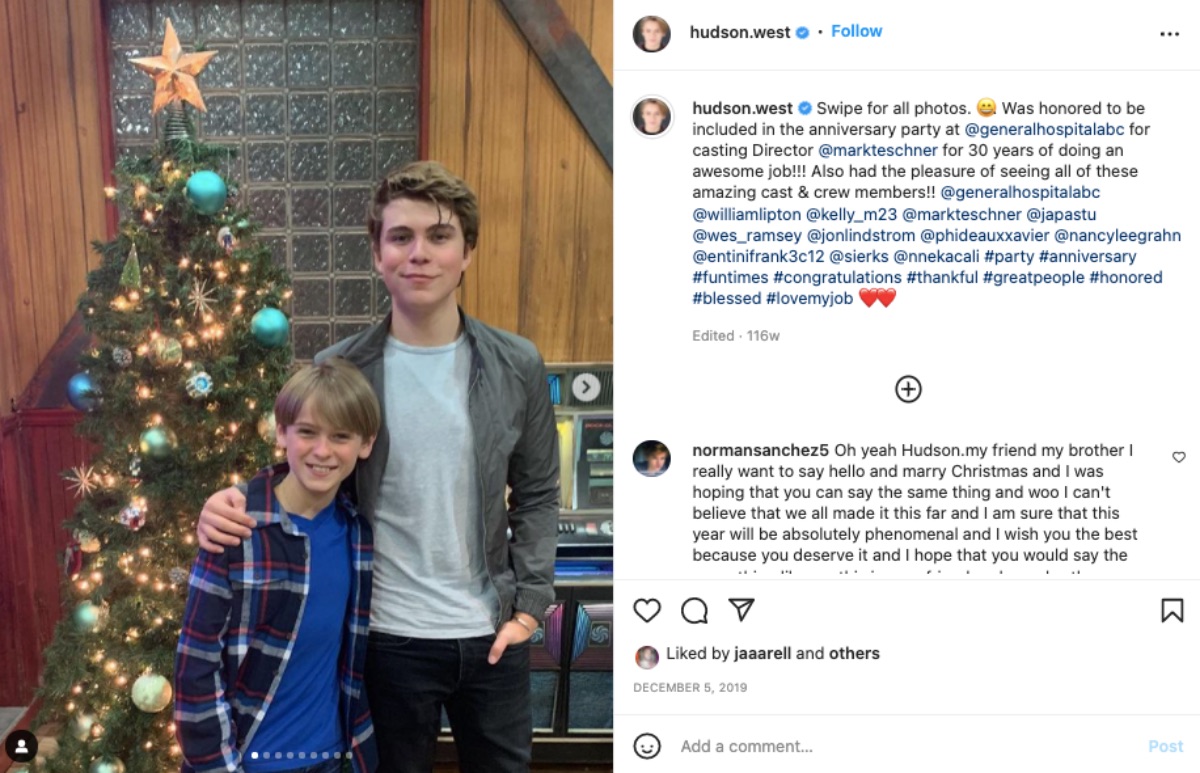Go to next photo with arrow
The width and height of the screenshot is (1200, 773).
(586, 387)
